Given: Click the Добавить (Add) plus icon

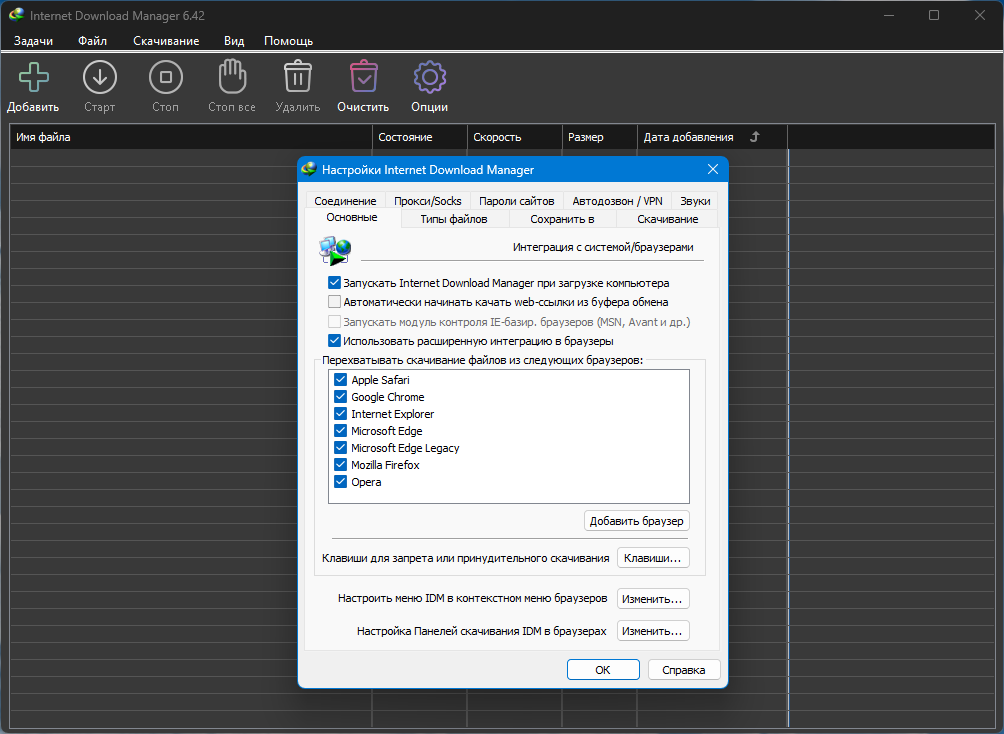Looking at the screenshot, I should pos(33,78).
